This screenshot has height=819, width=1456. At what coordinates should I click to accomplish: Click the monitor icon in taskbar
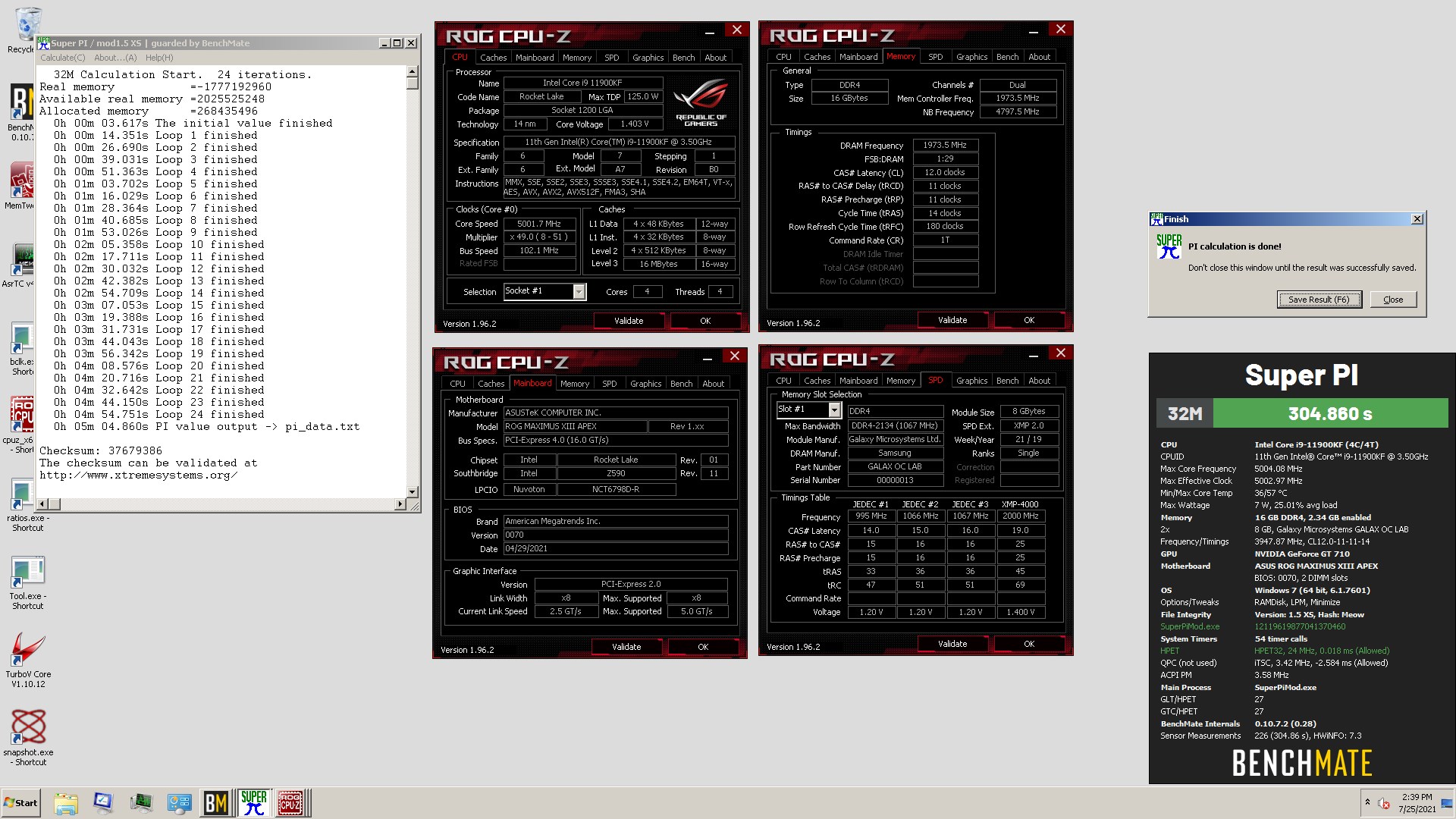click(103, 802)
